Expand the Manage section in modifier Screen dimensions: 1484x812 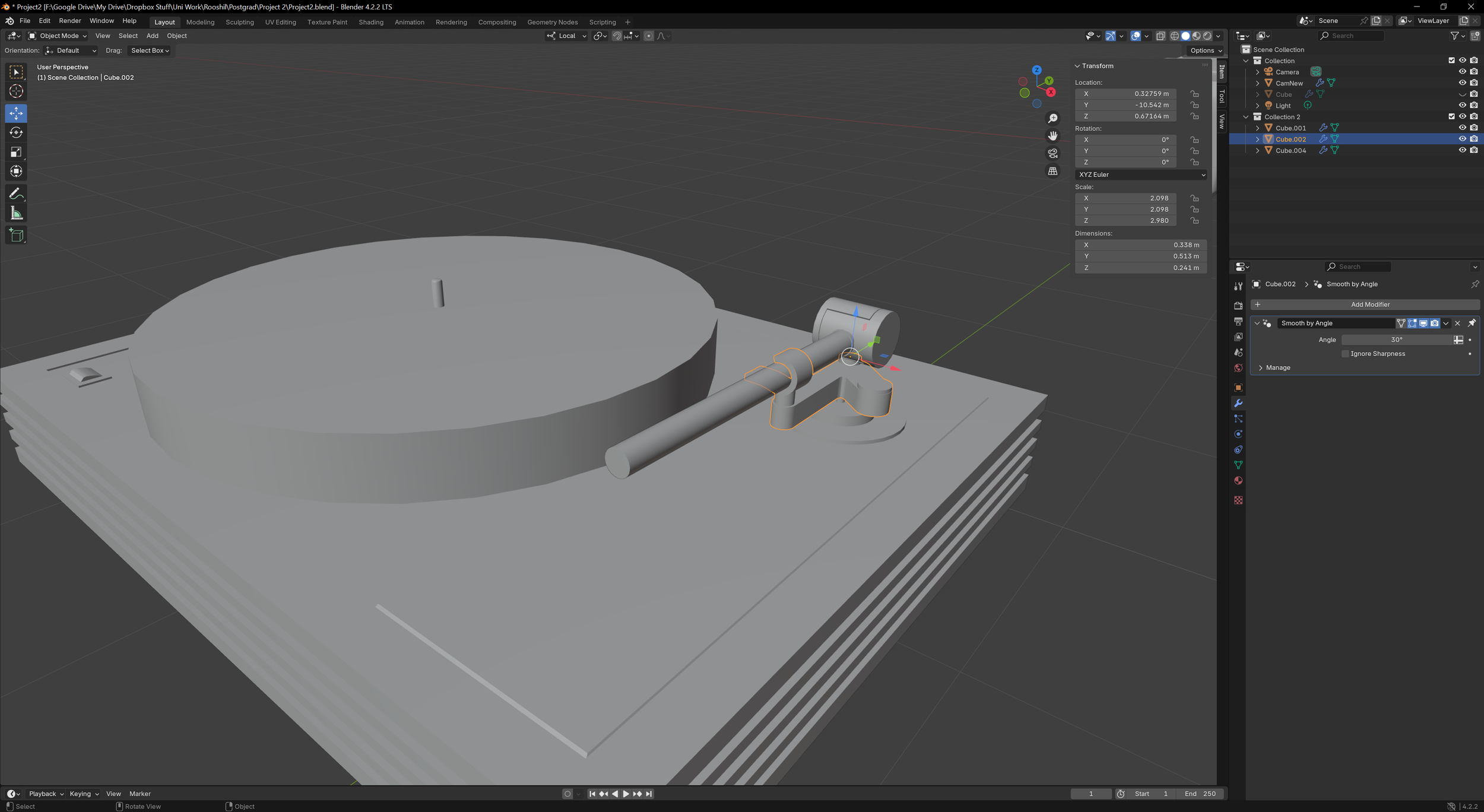click(1276, 368)
